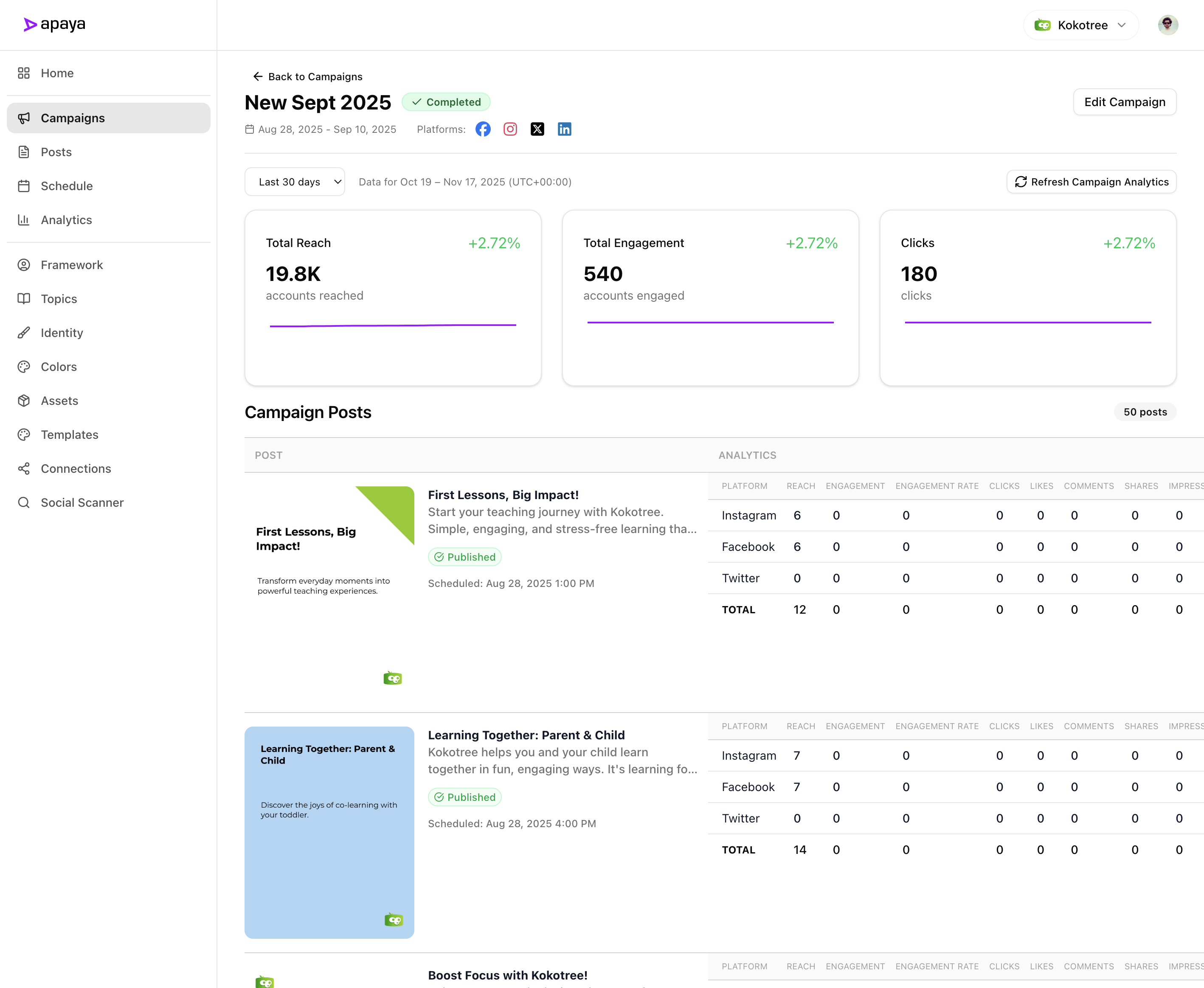This screenshot has height=988, width=1204.
Task: Click the Instagram platform icon
Action: point(510,129)
